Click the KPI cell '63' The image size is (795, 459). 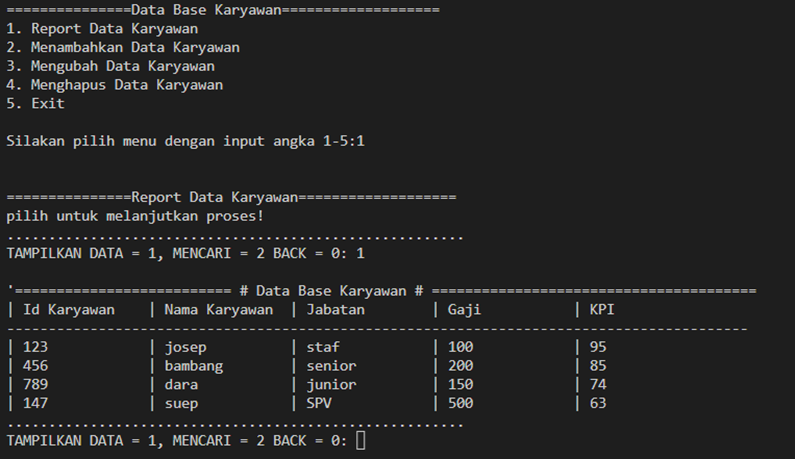point(598,403)
